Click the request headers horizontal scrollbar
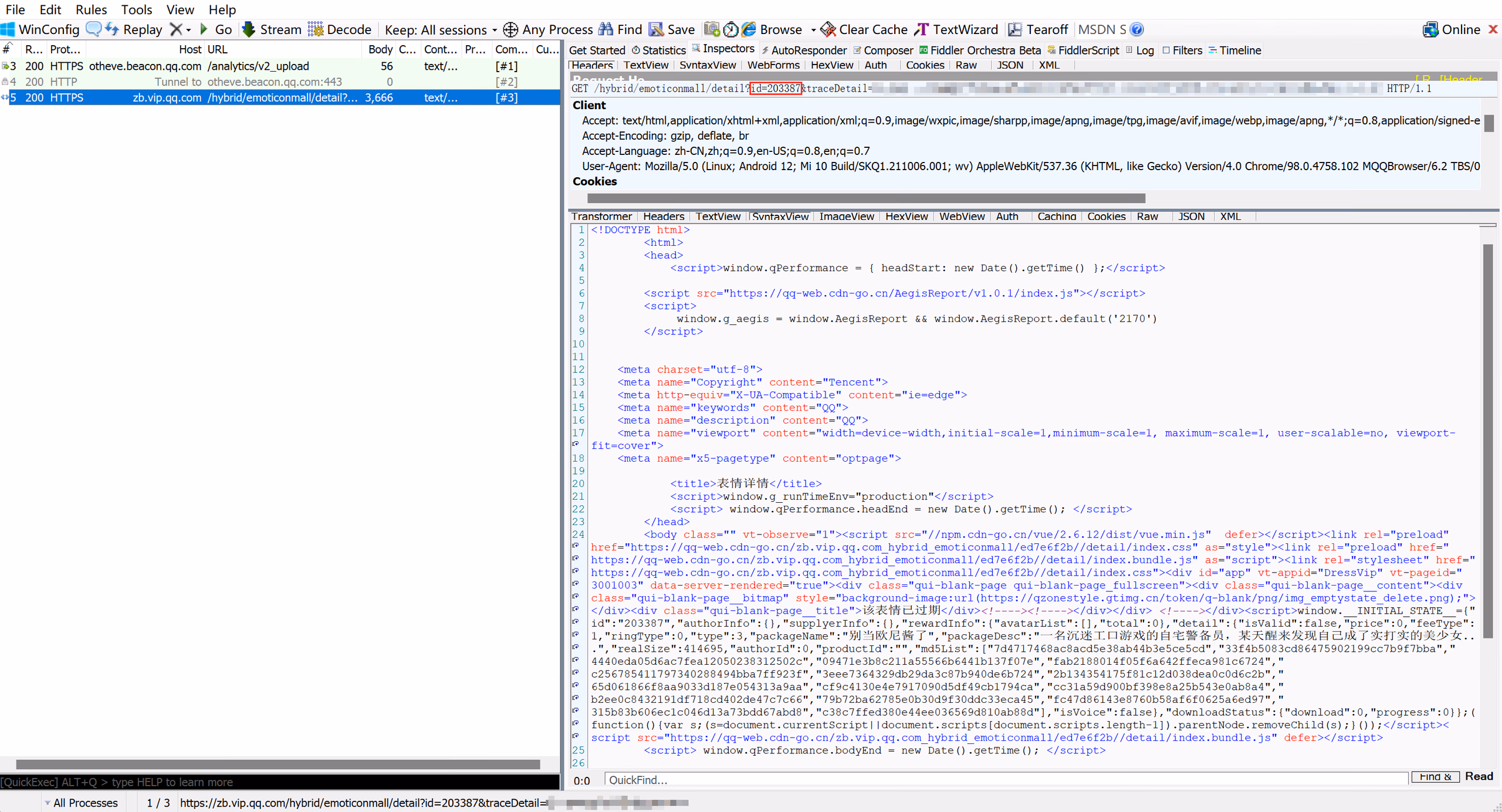The height and width of the screenshot is (812, 1502). click(x=866, y=198)
